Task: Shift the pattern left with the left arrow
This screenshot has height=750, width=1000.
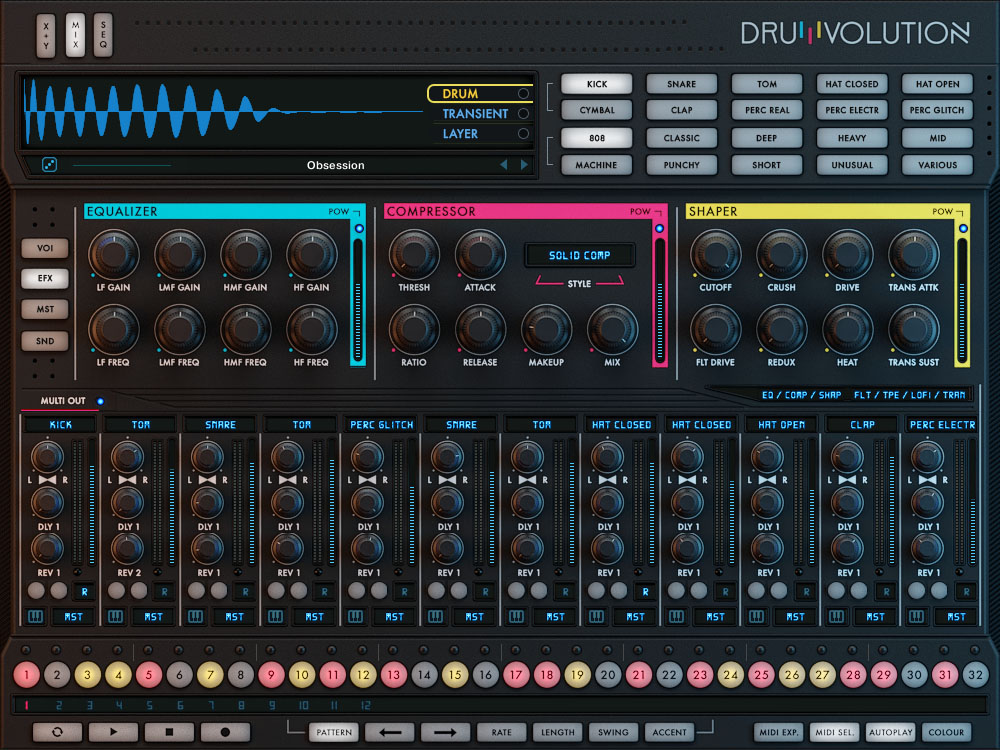Action: click(x=389, y=732)
